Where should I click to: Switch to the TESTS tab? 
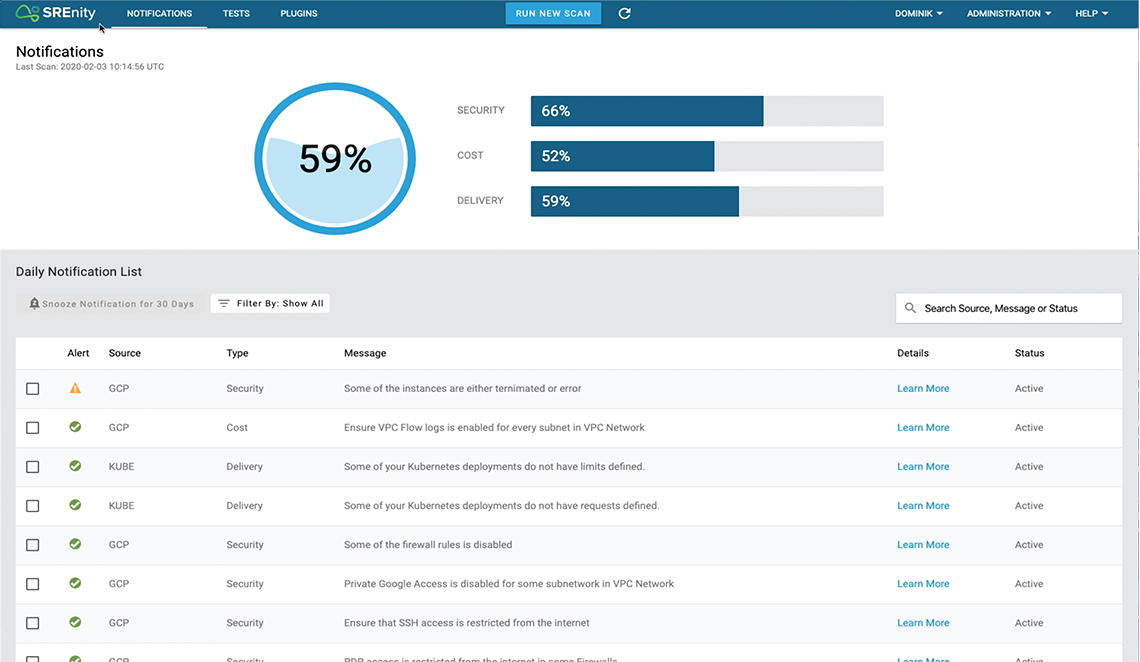pos(236,14)
